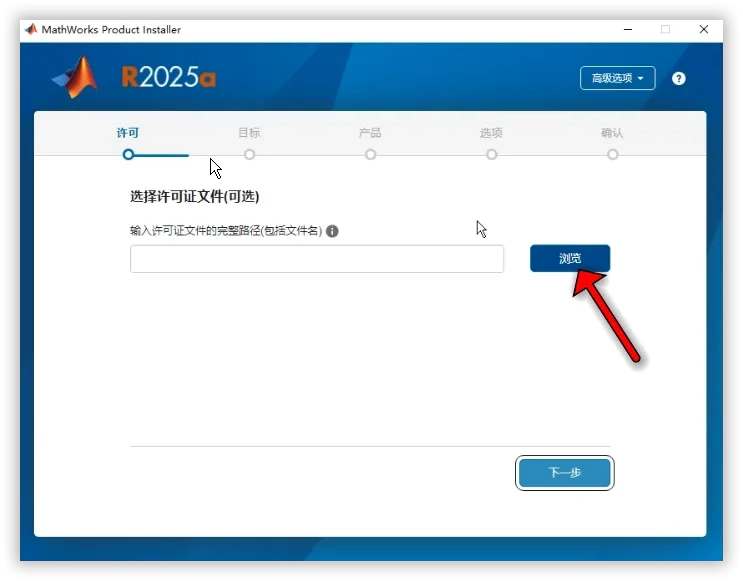Click the R2025a release text

point(169,77)
